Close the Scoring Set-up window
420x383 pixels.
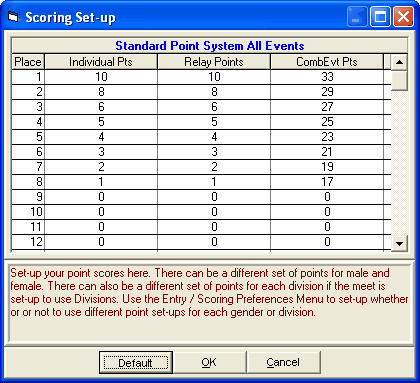[x=403, y=16]
